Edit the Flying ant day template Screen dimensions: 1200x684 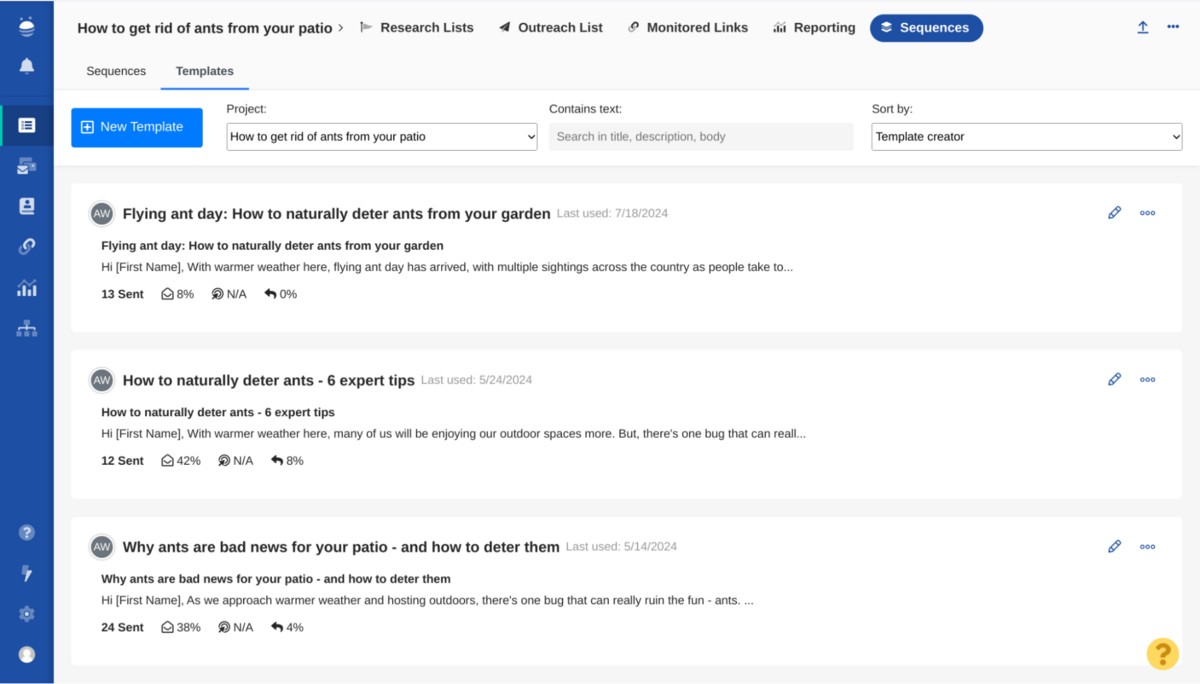click(1114, 213)
